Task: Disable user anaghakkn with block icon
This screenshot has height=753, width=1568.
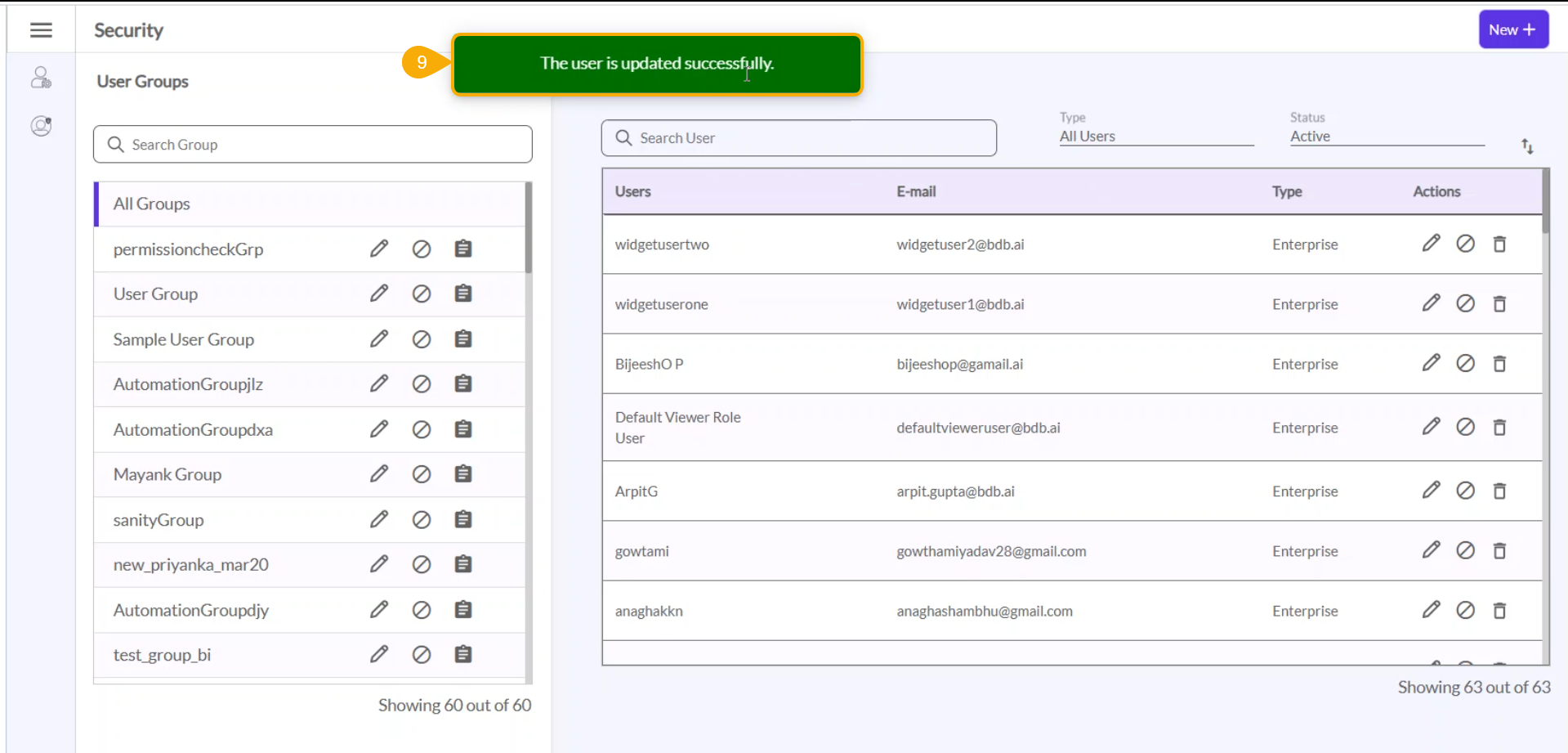Action: (x=1465, y=611)
